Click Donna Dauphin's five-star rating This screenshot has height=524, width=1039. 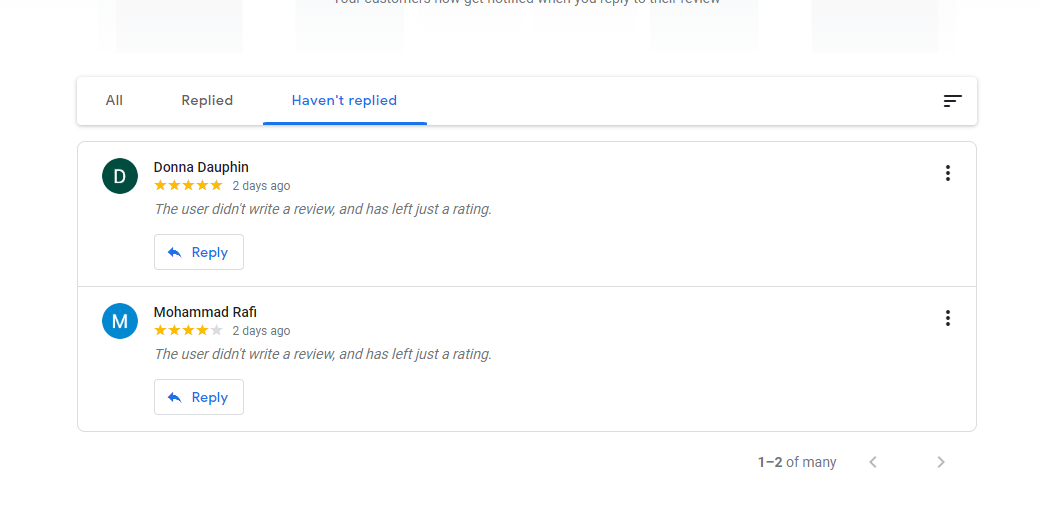[188, 185]
